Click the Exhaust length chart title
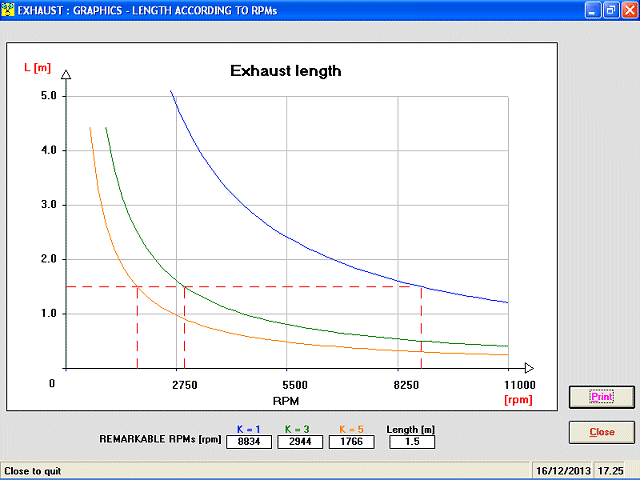 click(x=286, y=71)
